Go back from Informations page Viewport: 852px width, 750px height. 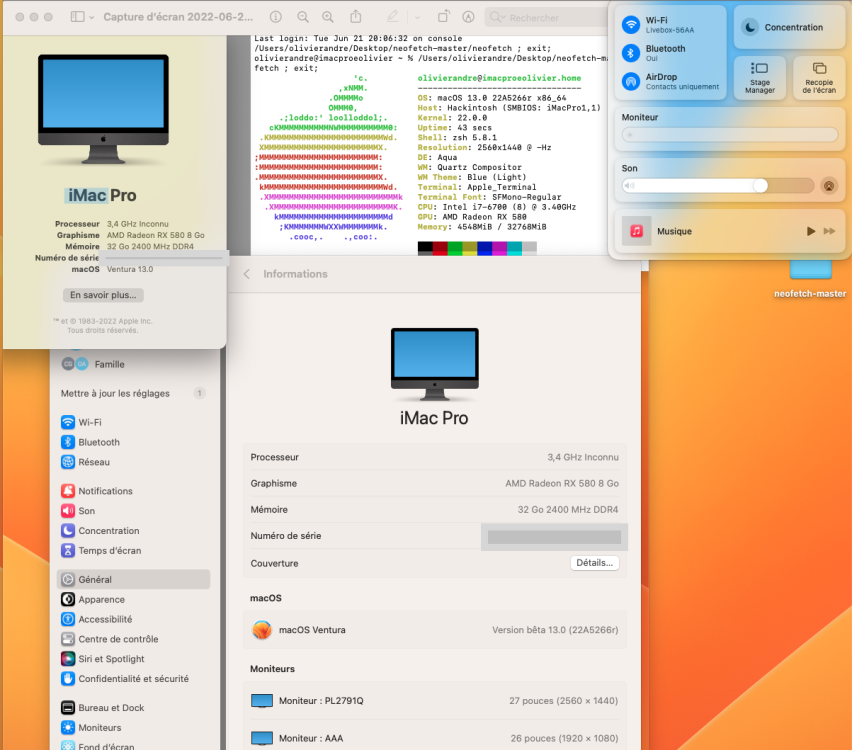[x=247, y=274]
